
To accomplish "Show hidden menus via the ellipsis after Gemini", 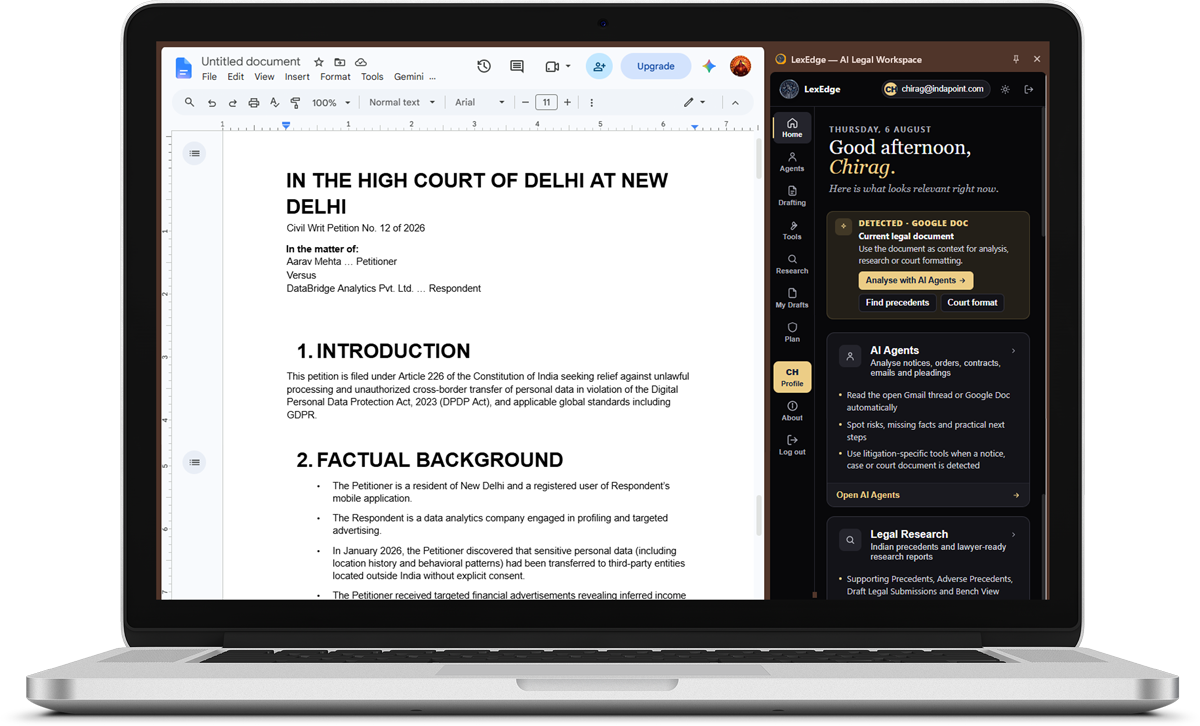I will point(432,77).
